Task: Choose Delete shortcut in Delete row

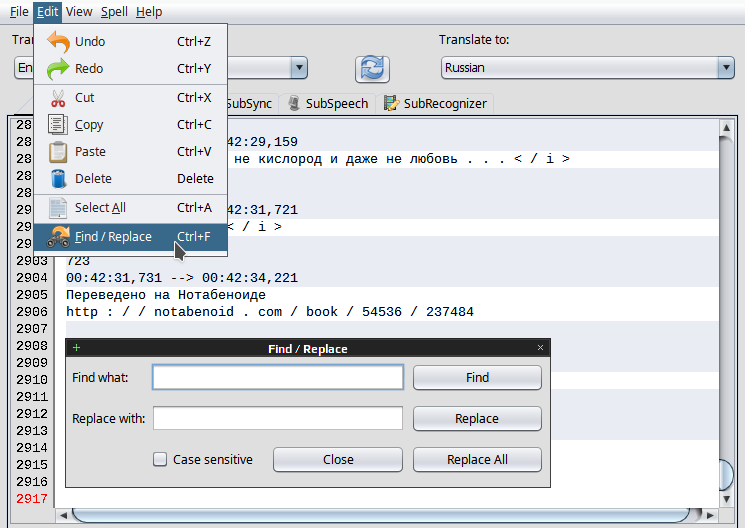Action: coord(195,179)
